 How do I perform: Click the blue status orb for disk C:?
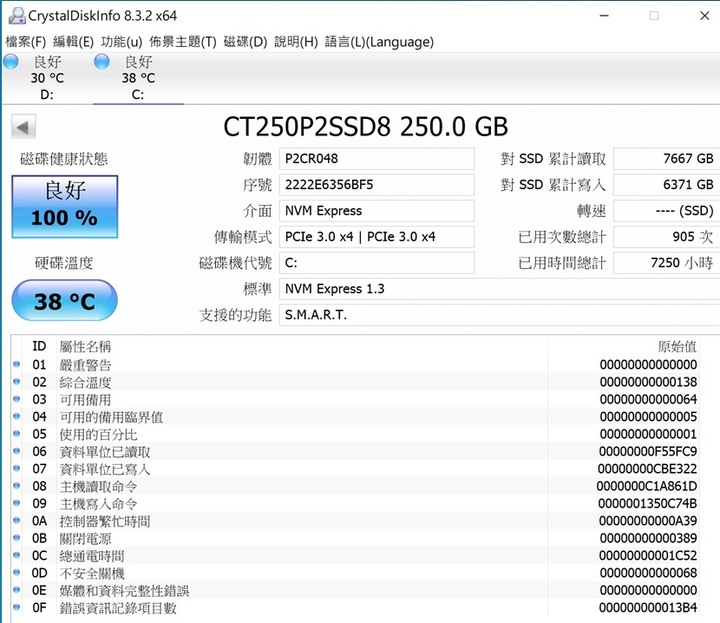pyautogui.click(x=102, y=62)
